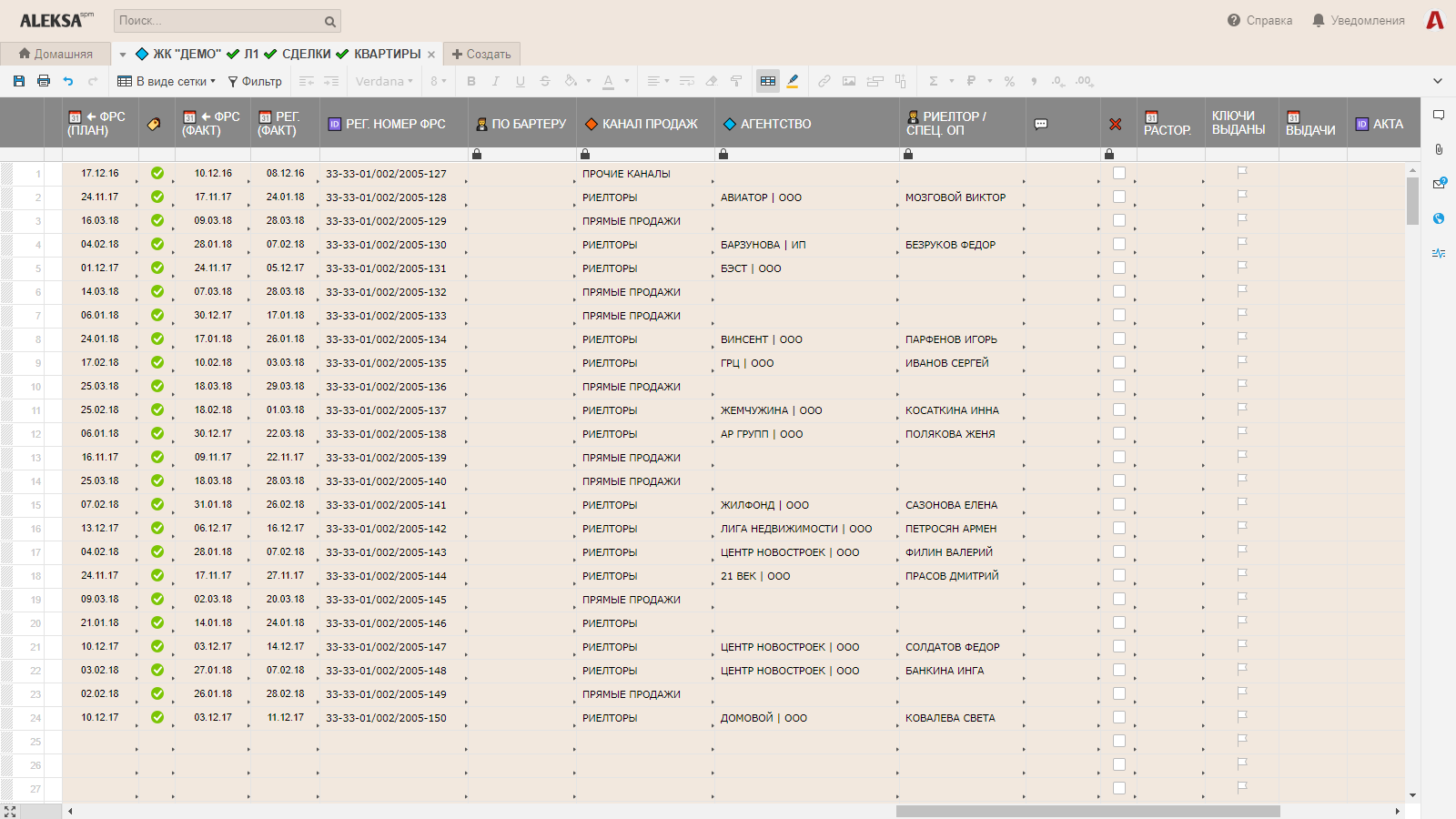Click the decrease decimal places icon
Image resolution: width=1456 pixels, height=819 pixels.
pyautogui.click(x=1057, y=81)
